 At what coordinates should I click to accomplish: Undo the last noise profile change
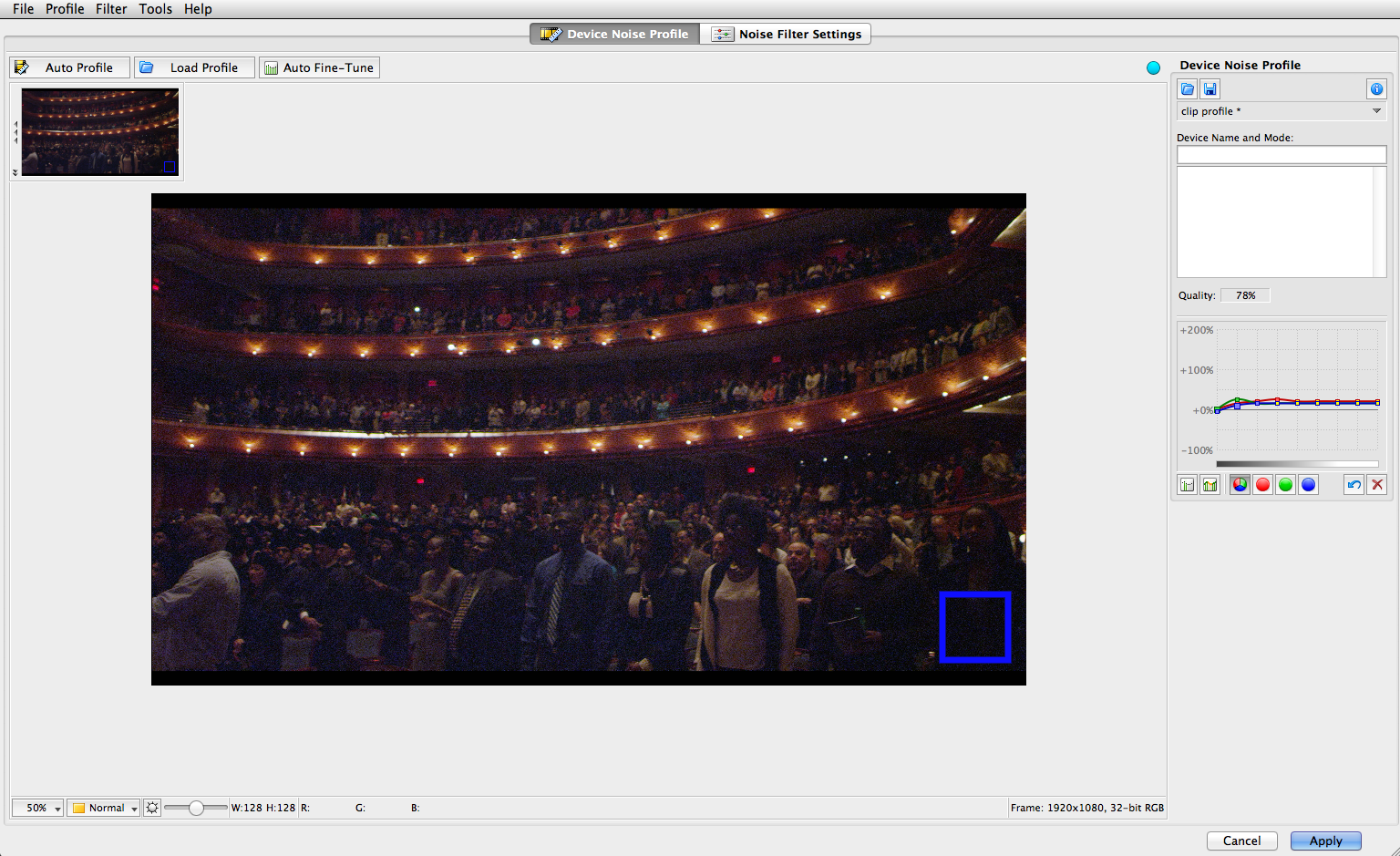(x=1354, y=485)
